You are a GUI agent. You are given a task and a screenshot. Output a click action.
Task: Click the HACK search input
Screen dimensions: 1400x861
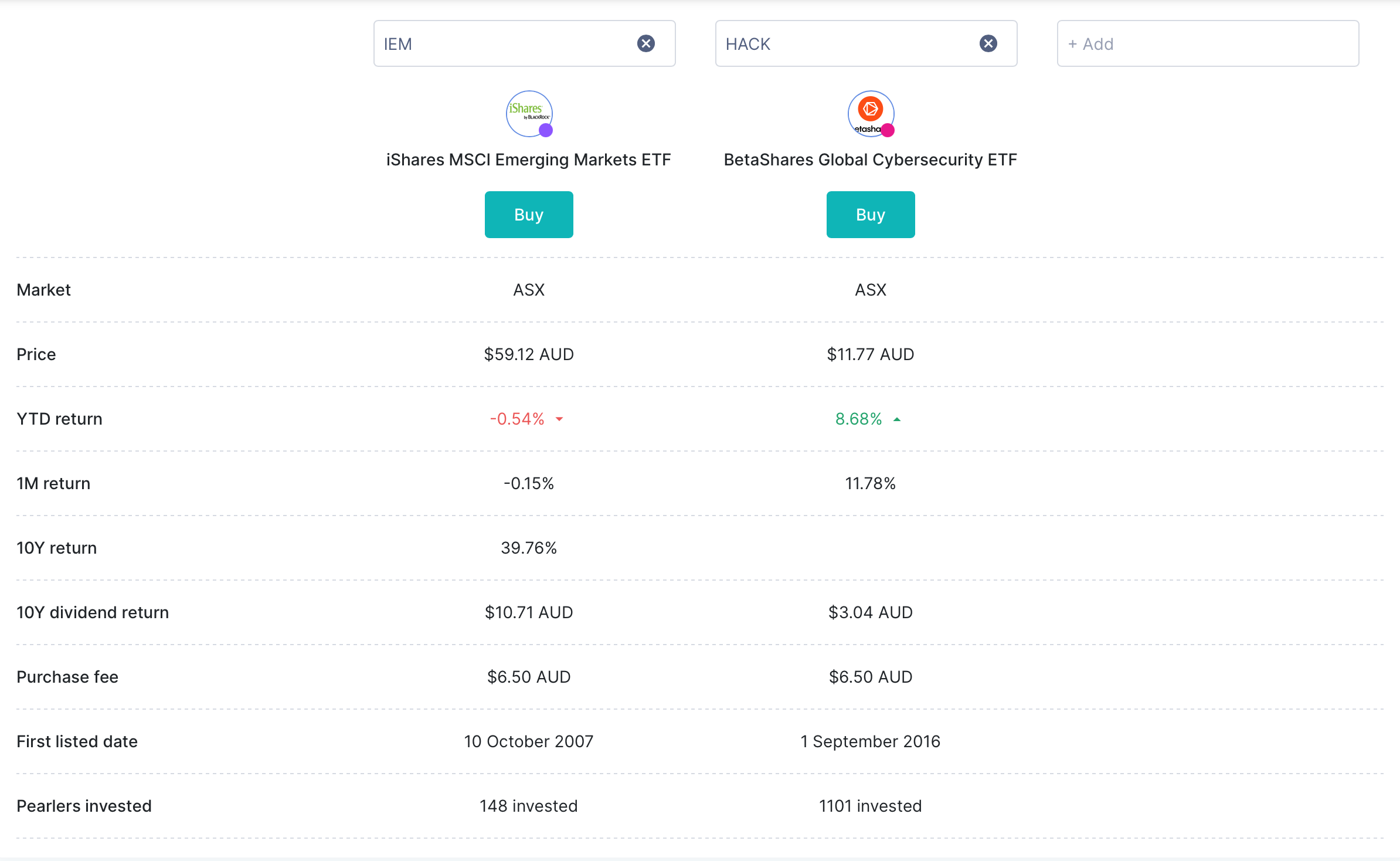866,43
